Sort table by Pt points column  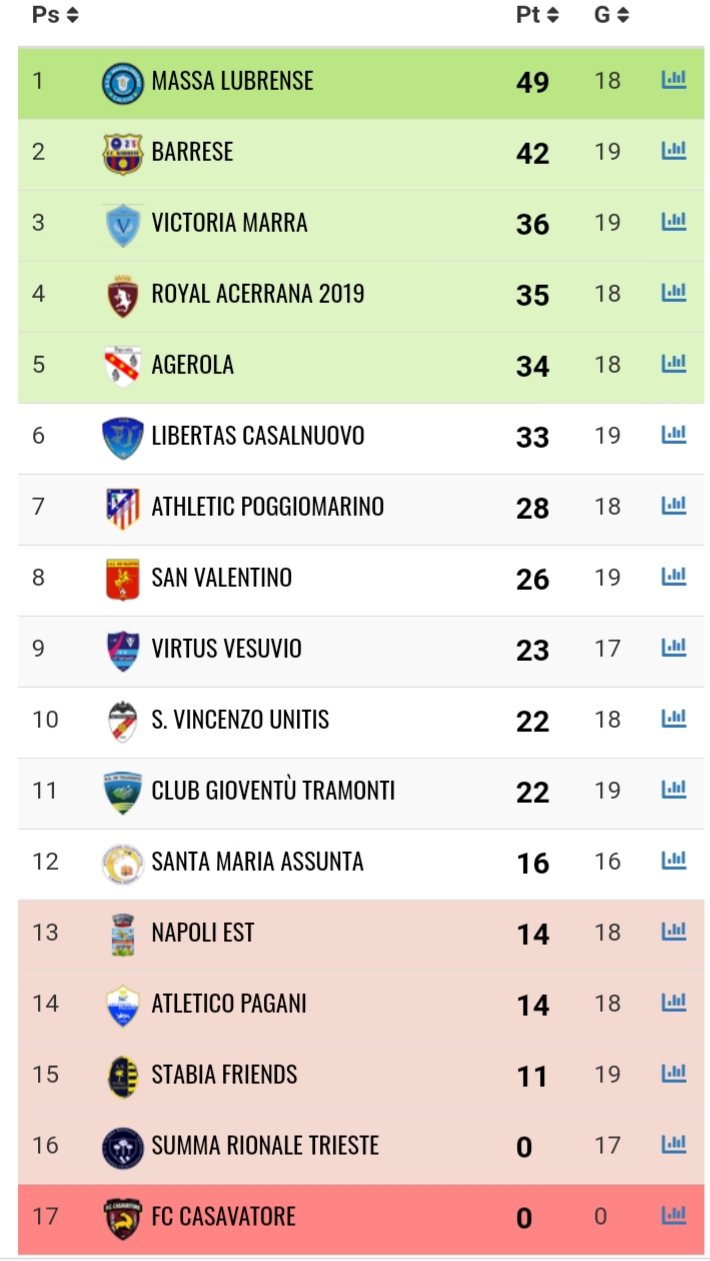537,15
